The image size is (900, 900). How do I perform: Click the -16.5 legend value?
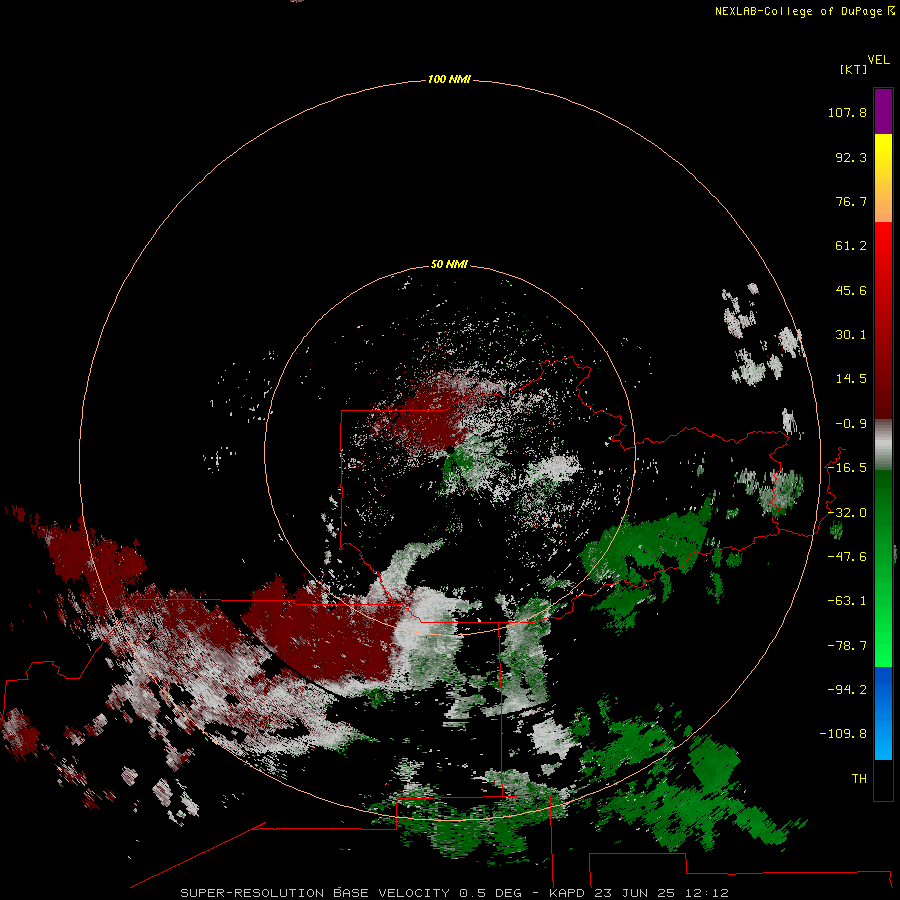coord(847,468)
